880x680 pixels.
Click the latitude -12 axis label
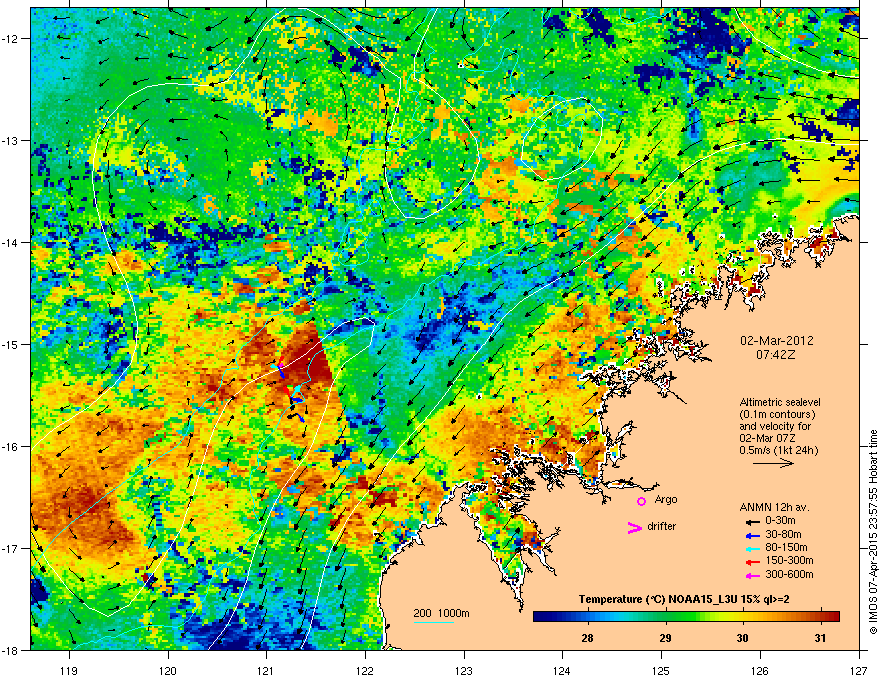(10, 39)
